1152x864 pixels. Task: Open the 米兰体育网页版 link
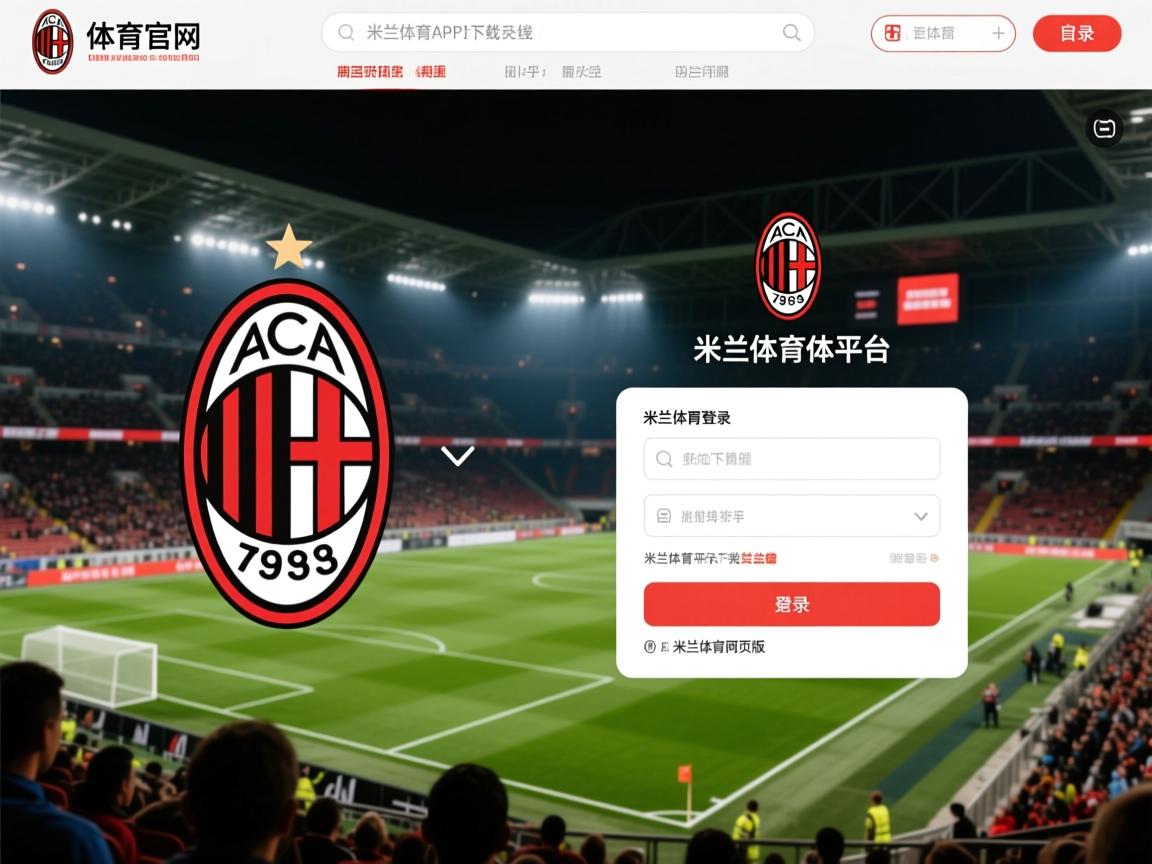pos(719,647)
